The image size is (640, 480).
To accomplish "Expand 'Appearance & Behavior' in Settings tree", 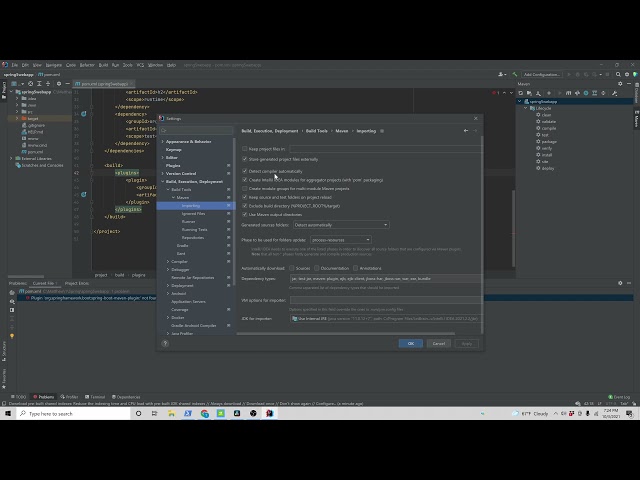I will click(162, 141).
